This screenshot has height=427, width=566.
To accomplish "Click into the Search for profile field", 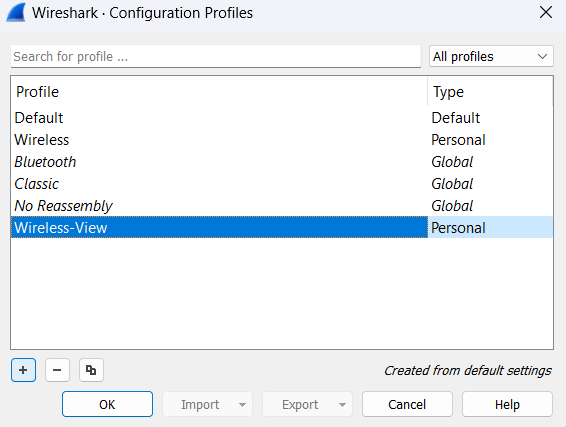I will click(216, 56).
